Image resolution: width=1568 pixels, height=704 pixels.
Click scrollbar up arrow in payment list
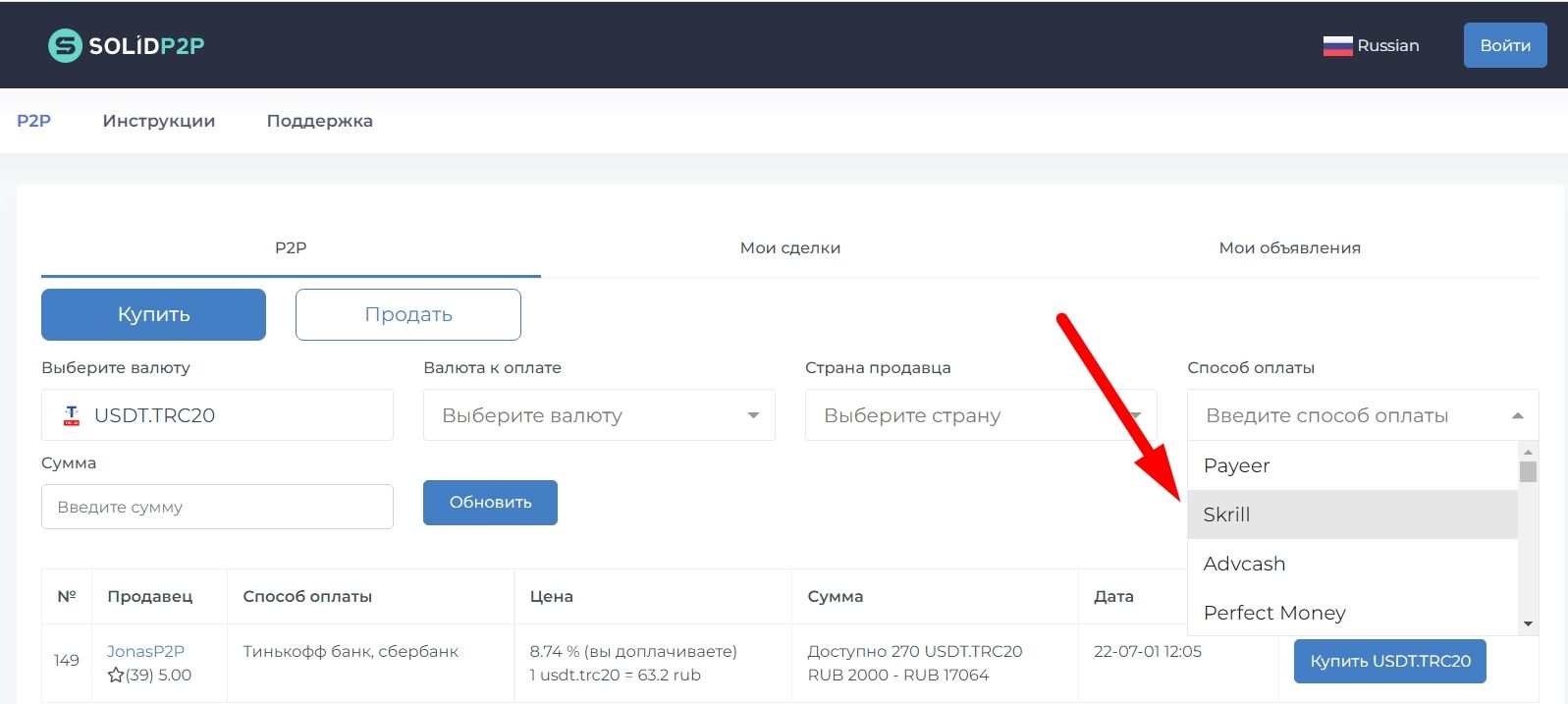click(x=1528, y=452)
